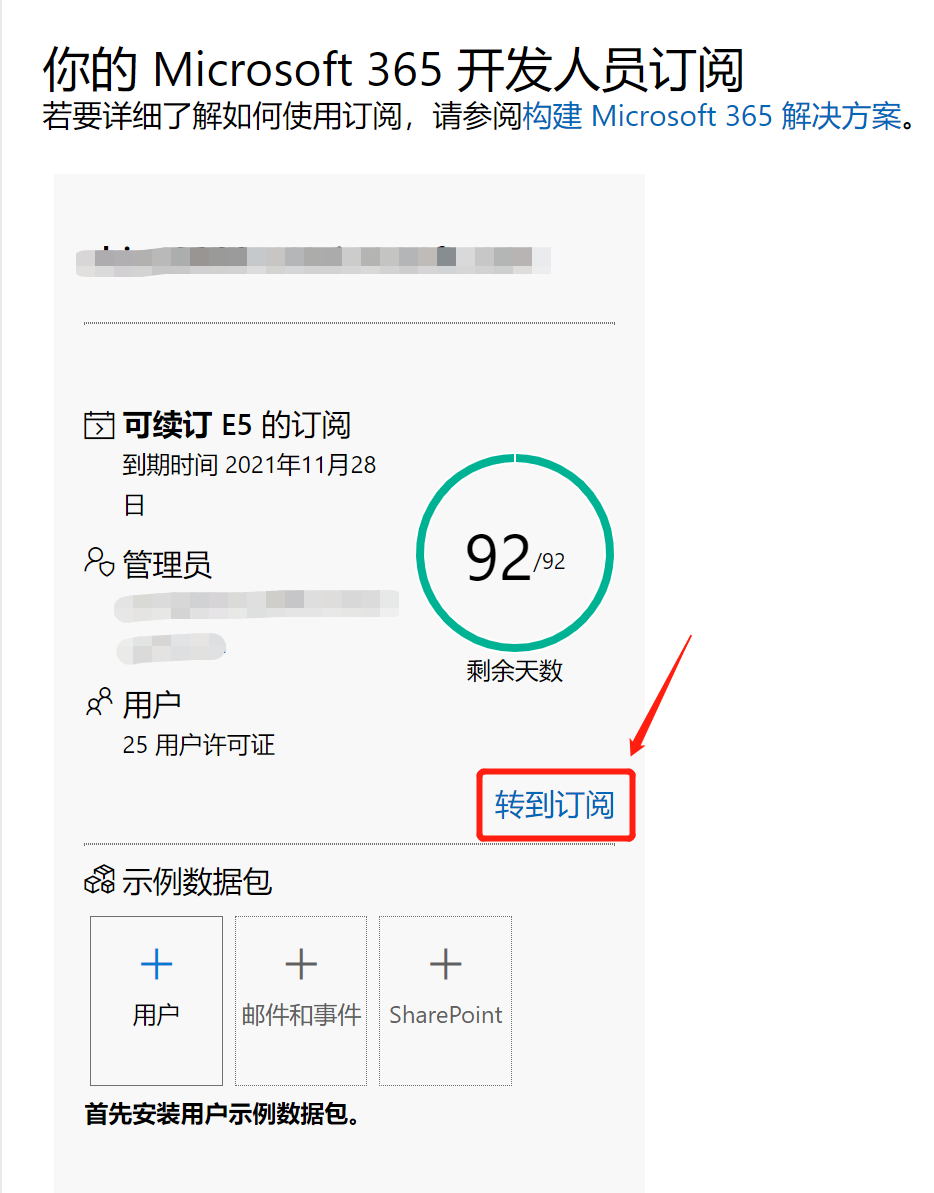The height and width of the screenshot is (1193, 934).
Task: Click the sample data pack cubes icon
Action: point(99,880)
